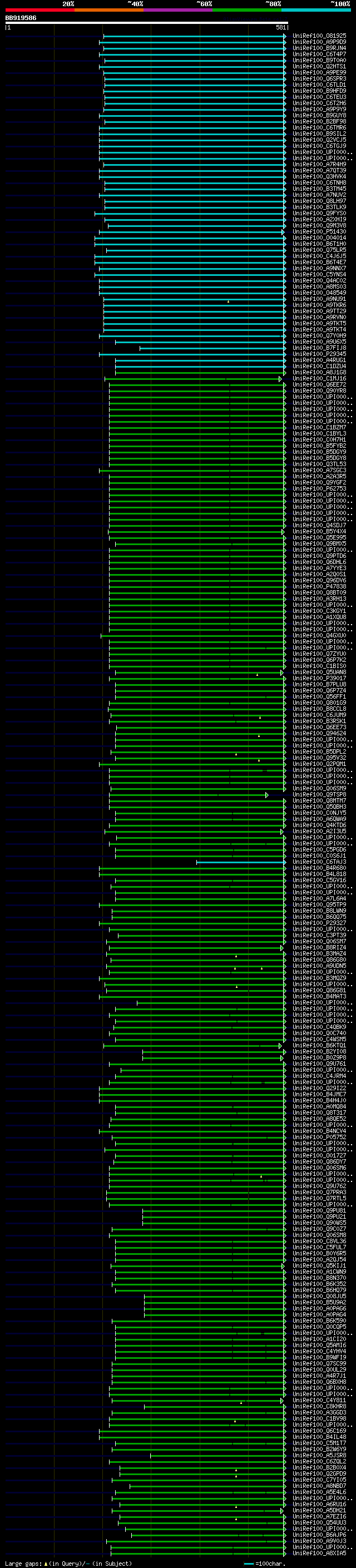Image resolution: width=356 pixels, height=1568 pixels.
Task: Click hit label UniRef100_B5DPL2
Action: 319,752
